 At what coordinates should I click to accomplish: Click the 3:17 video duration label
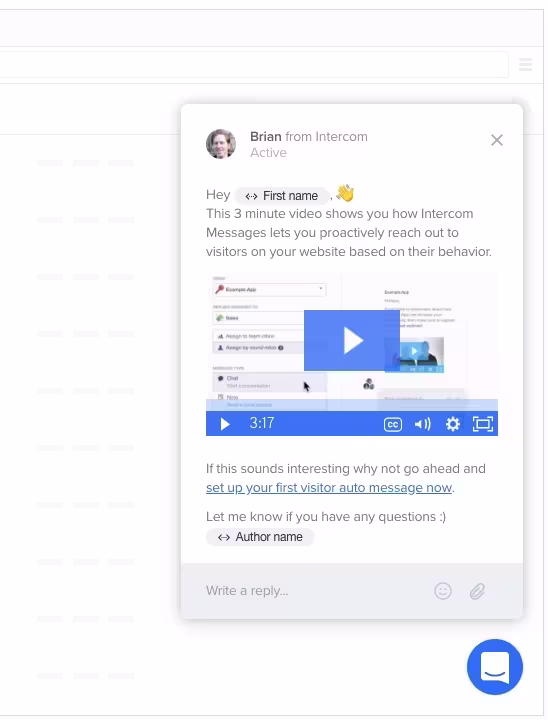262,423
